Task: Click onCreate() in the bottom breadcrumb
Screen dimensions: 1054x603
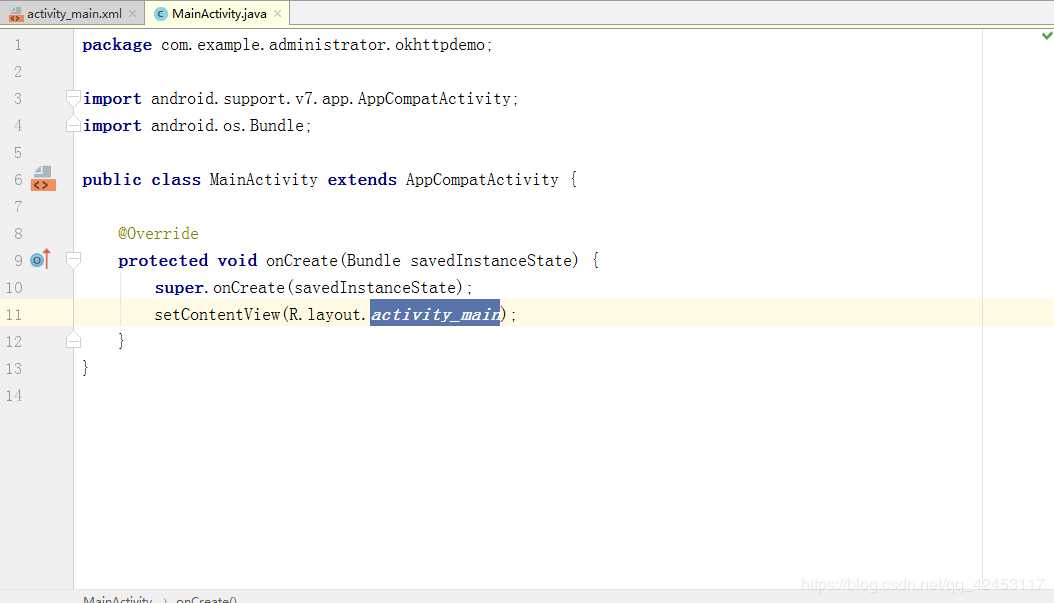Action: (x=206, y=598)
